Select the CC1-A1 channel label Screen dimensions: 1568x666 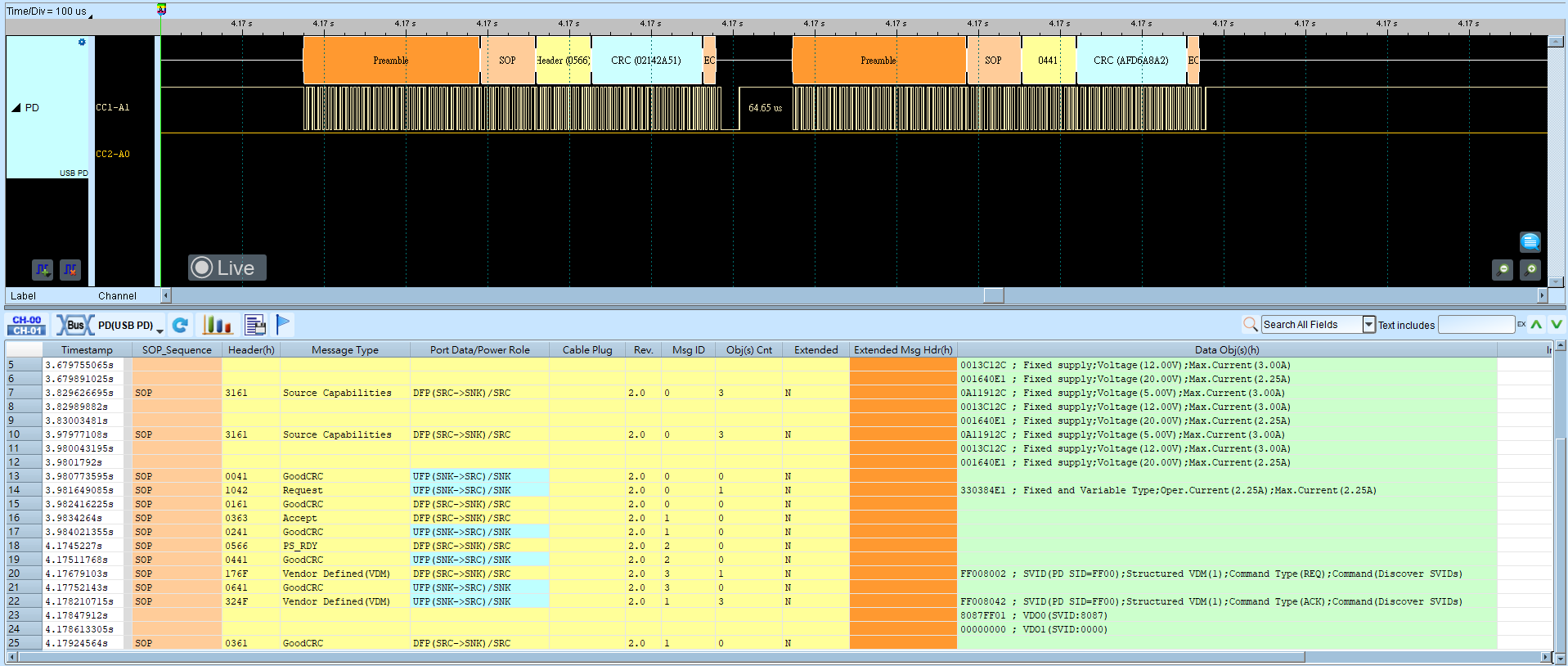click(113, 107)
